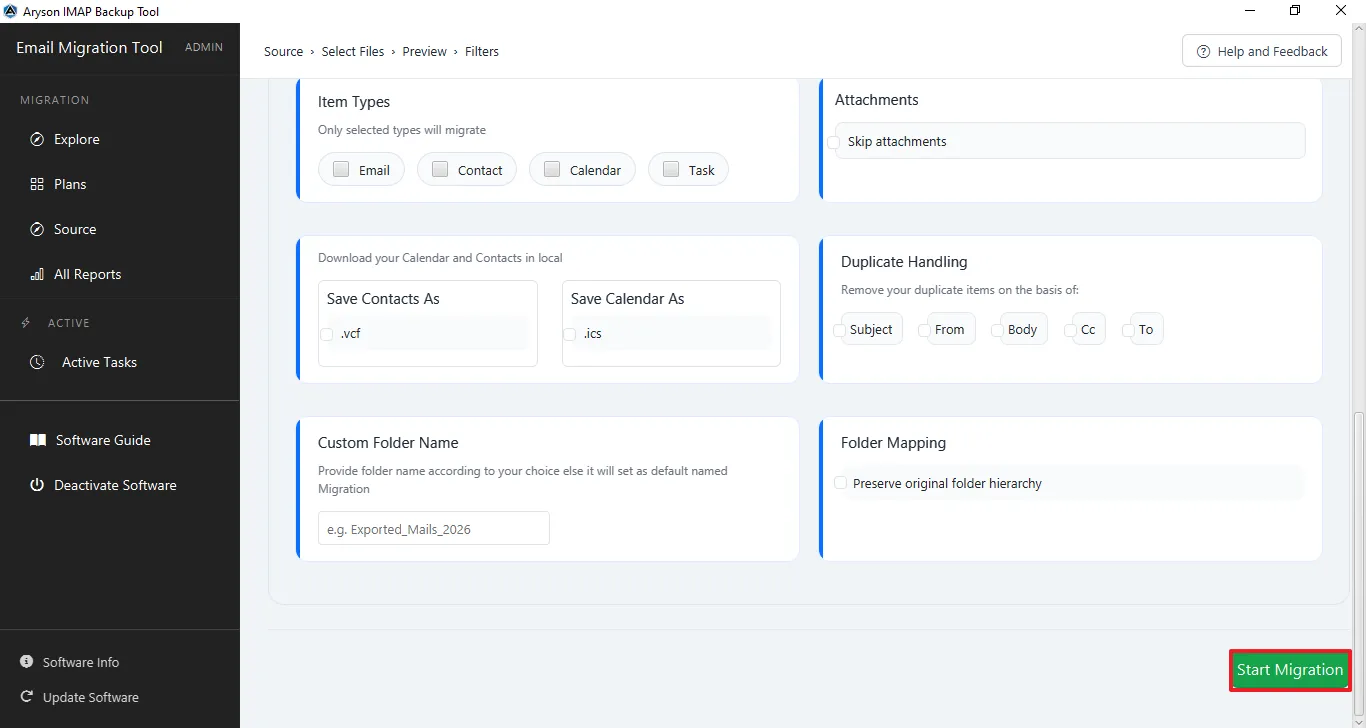
Task: Enable the Contact item type checkbox
Action: point(440,169)
